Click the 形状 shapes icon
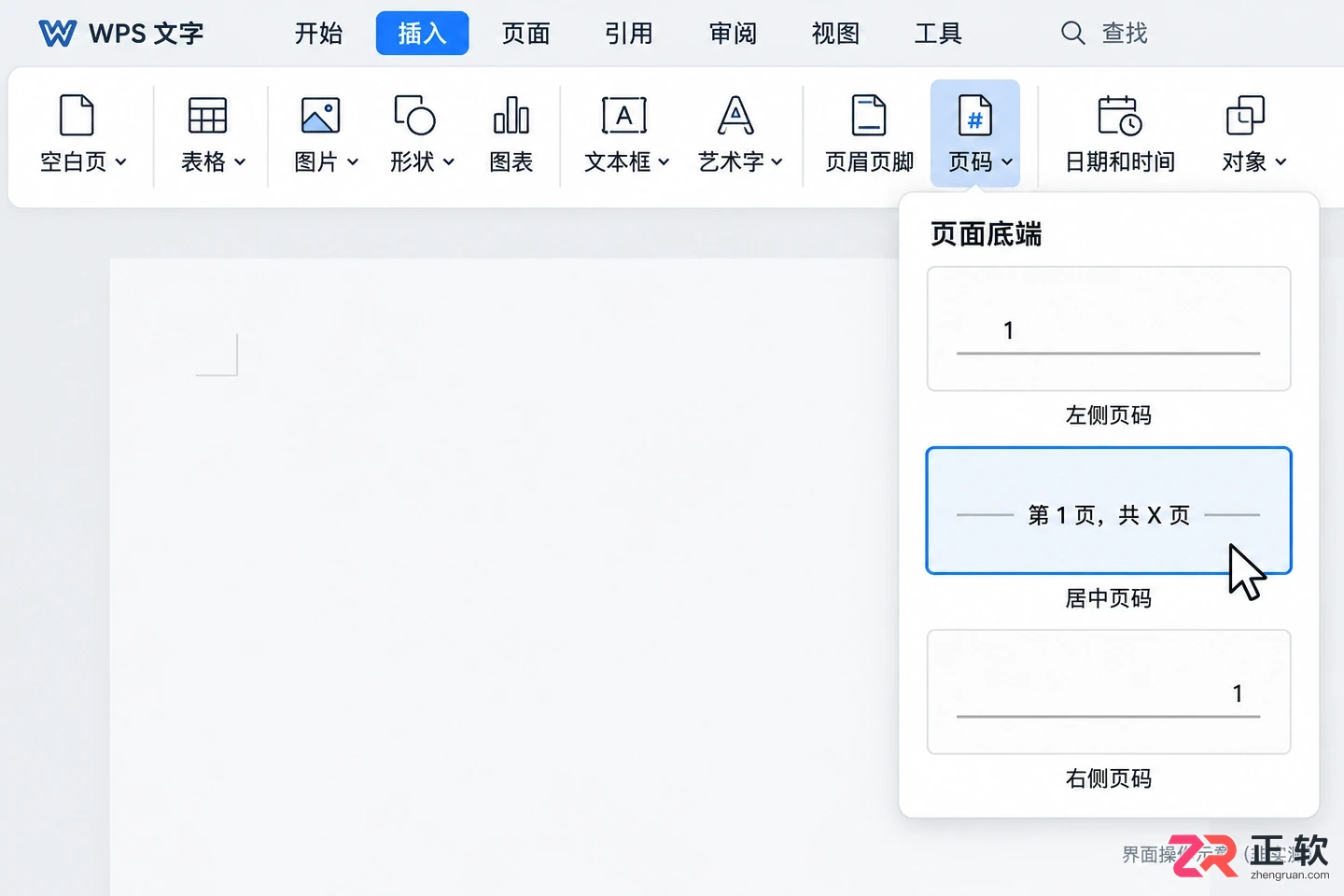This screenshot has width=1344, height=896. pyautogui.click(x=414, y=115)
